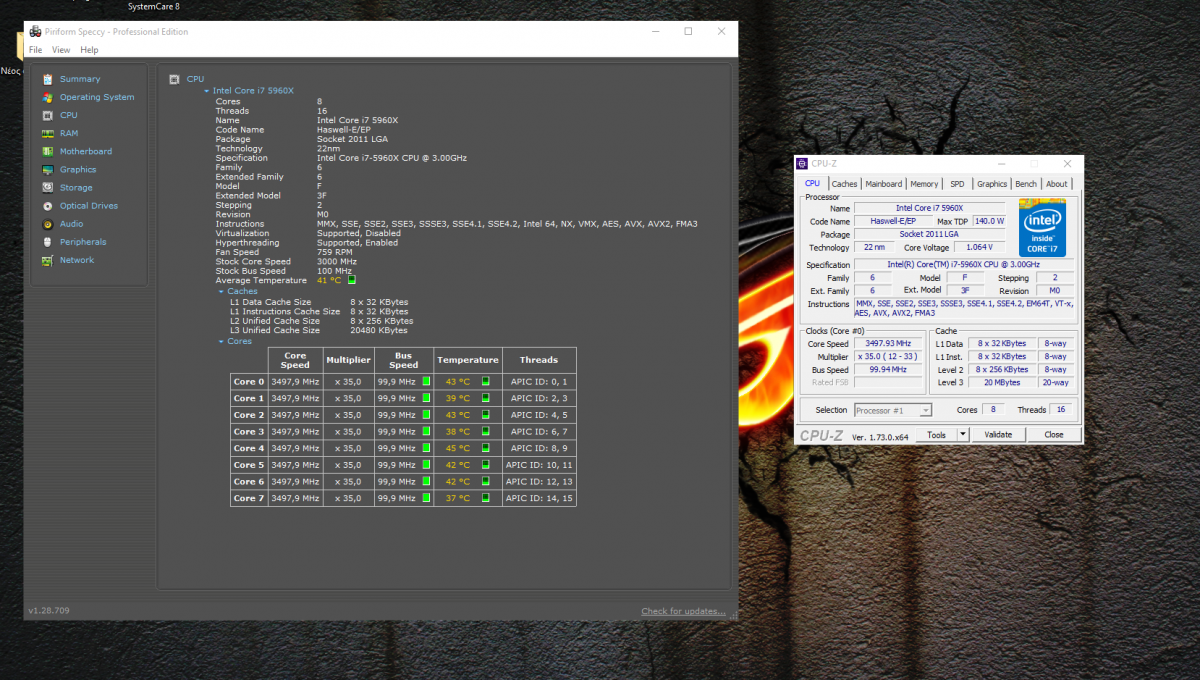
Task: Click Core 4 temperature indicator icon
Action: pos(486,448)
